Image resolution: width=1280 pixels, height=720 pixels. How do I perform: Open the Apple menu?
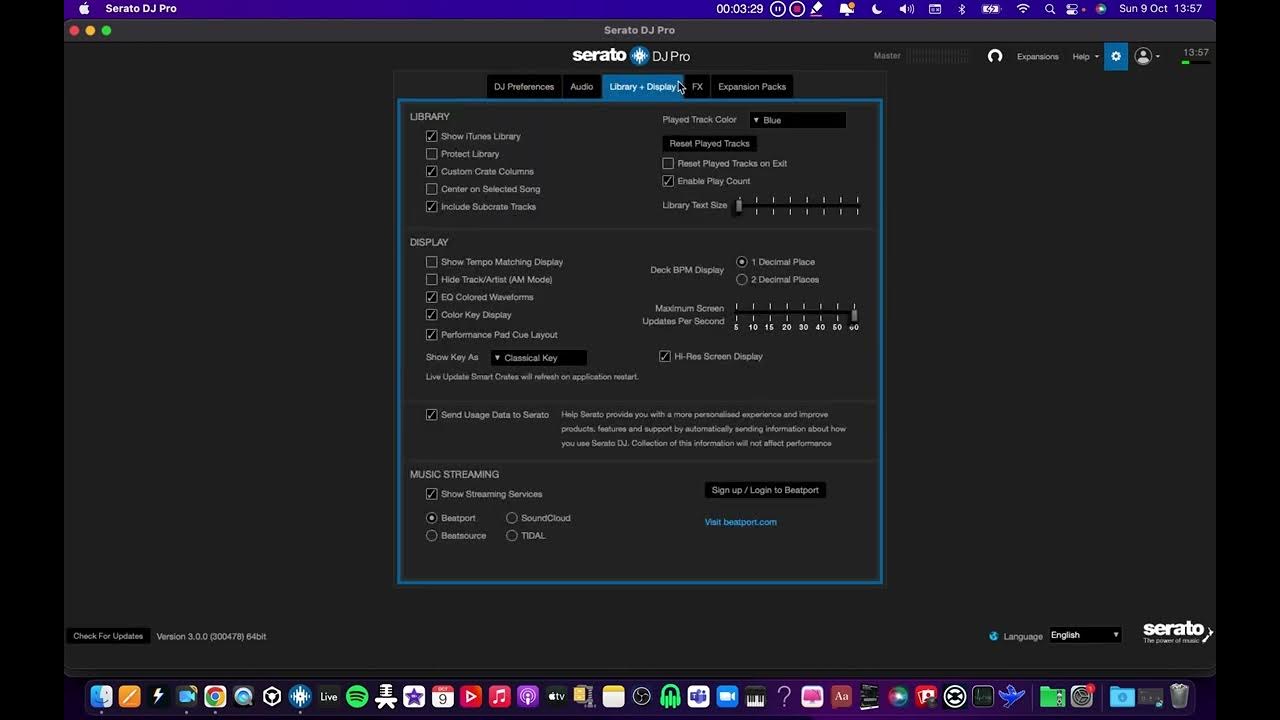pos(84,9)
